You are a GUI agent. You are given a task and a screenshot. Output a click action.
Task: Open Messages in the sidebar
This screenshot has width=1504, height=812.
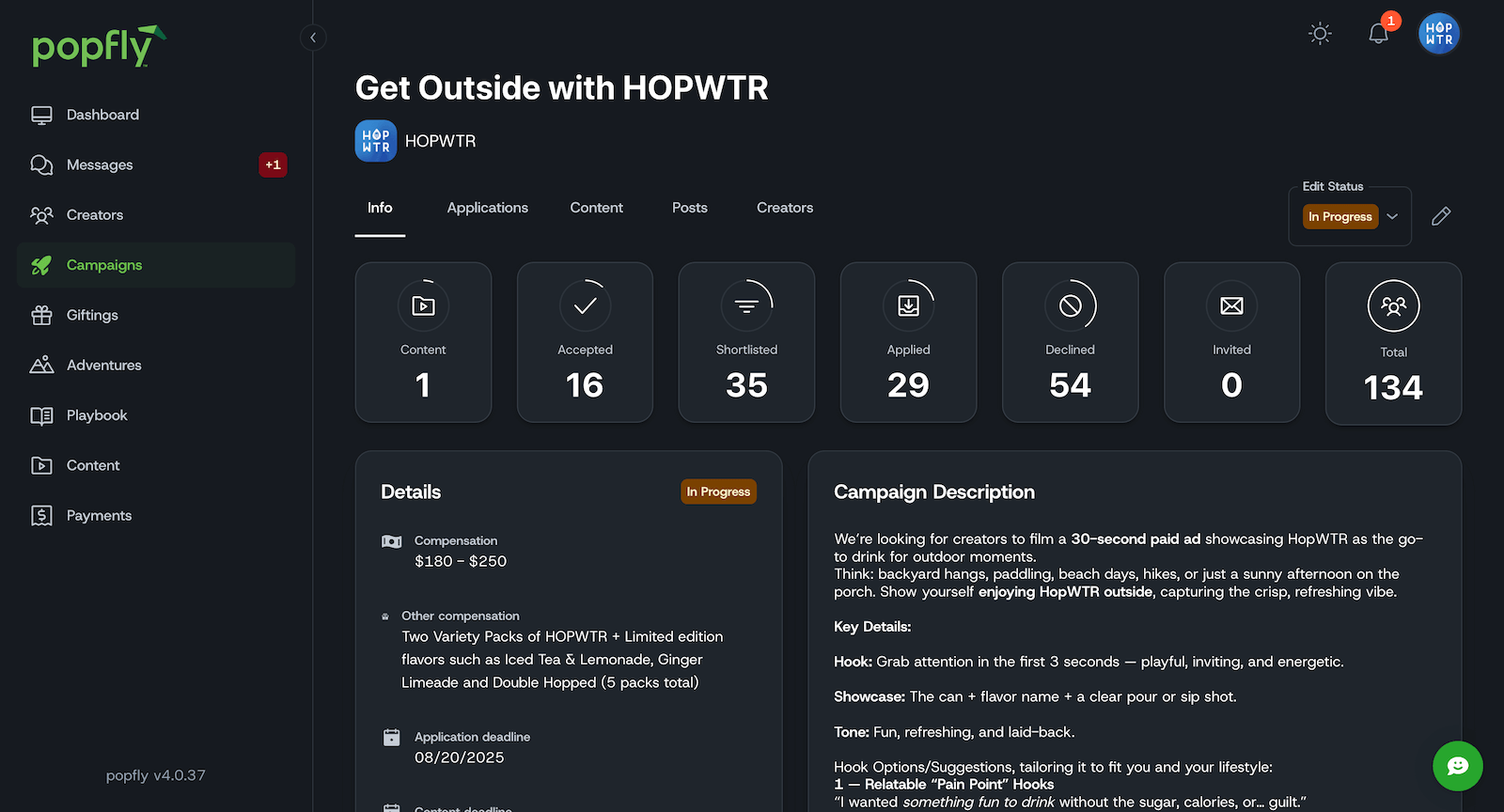(x=156, y=164)
